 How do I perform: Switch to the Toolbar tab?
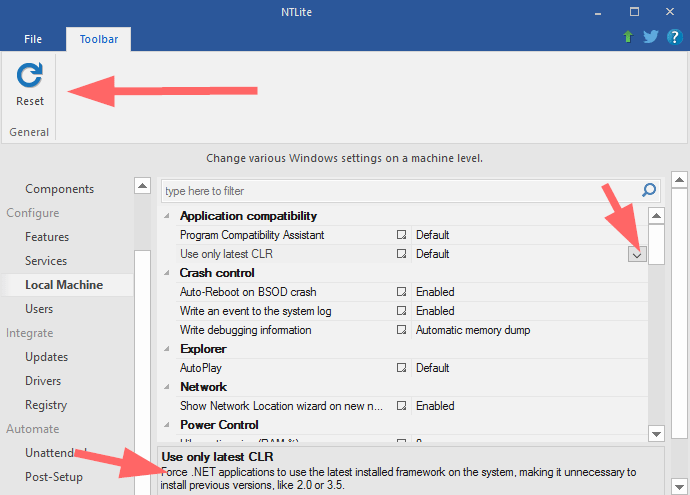pyautogui.click(x=99, y=39)
